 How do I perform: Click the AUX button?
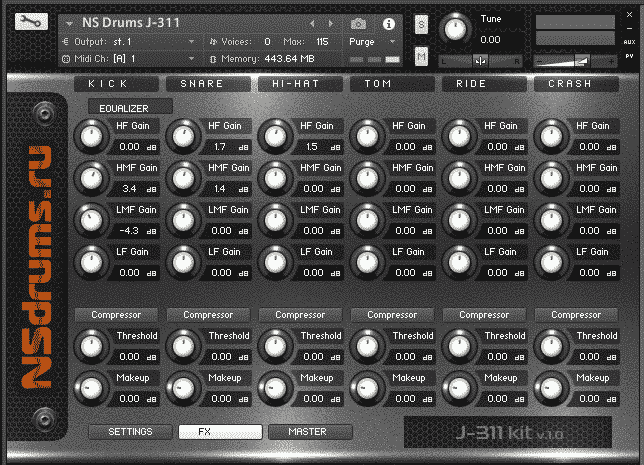pos(629,42)
